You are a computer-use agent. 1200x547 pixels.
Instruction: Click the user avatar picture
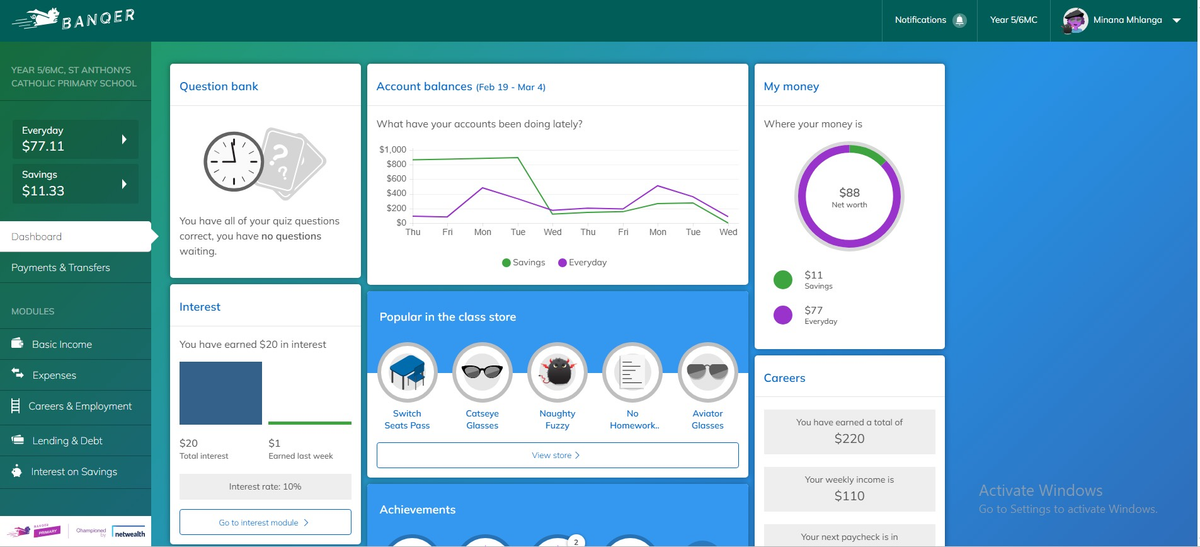click(1075, 20)
